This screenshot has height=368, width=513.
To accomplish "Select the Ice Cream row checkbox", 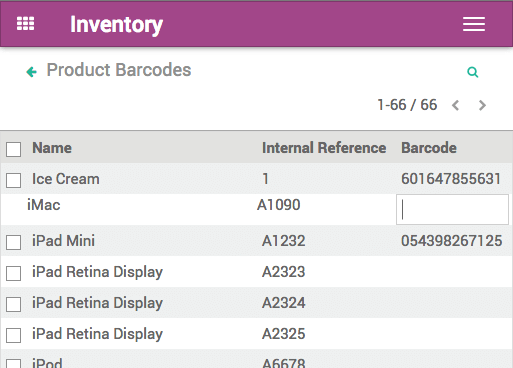I will 13,180.
